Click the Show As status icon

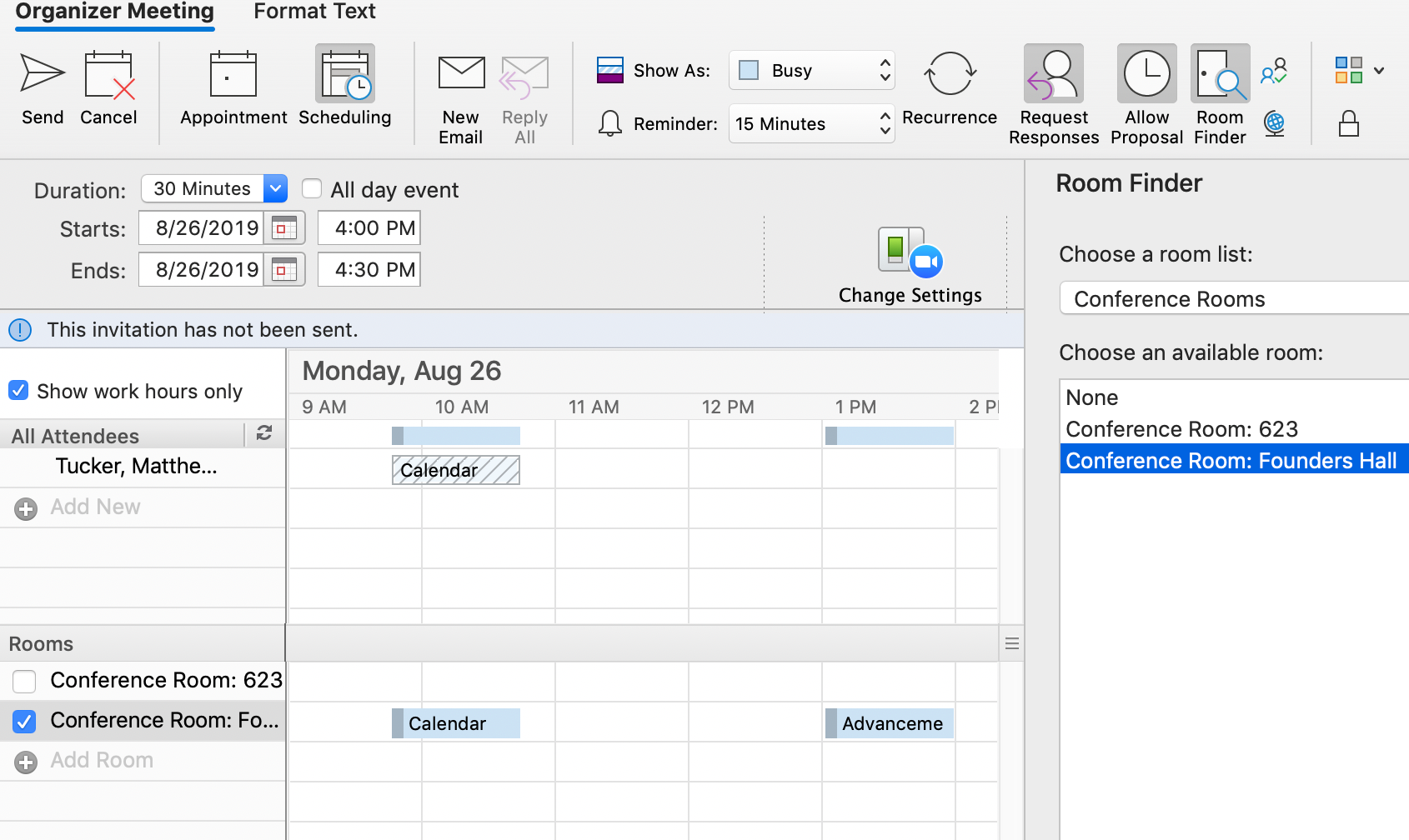tap(610, 70)
